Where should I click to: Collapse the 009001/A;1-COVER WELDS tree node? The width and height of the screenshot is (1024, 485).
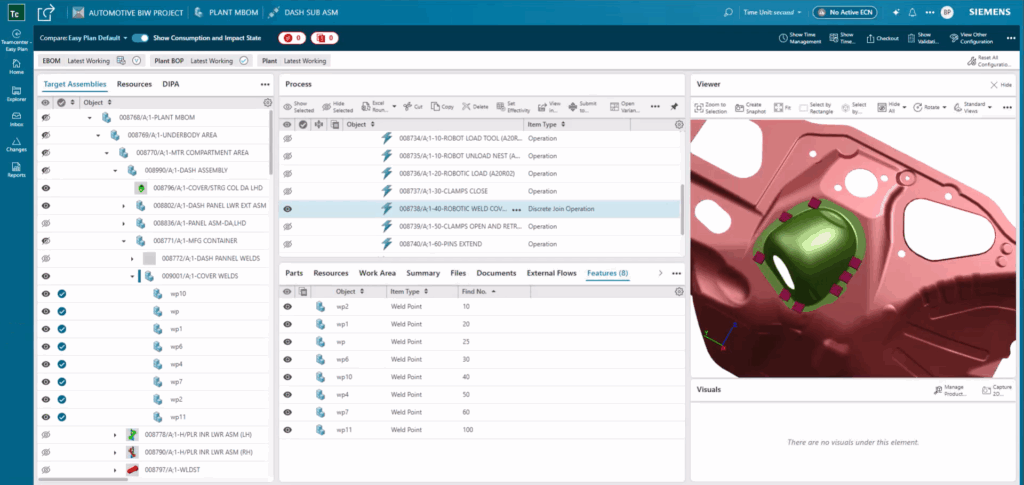point(131,276)
